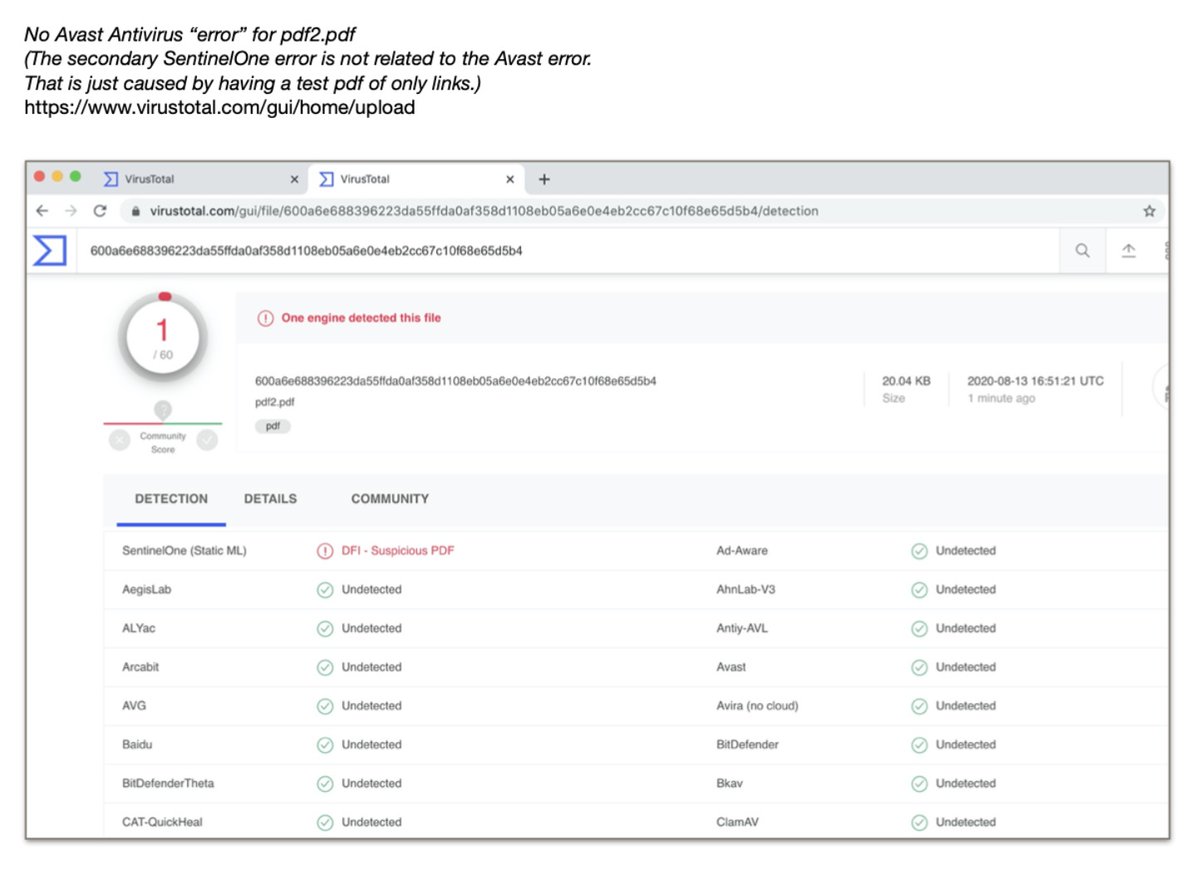Click the red alert icon beside One engine detected

tap(265, 318)
